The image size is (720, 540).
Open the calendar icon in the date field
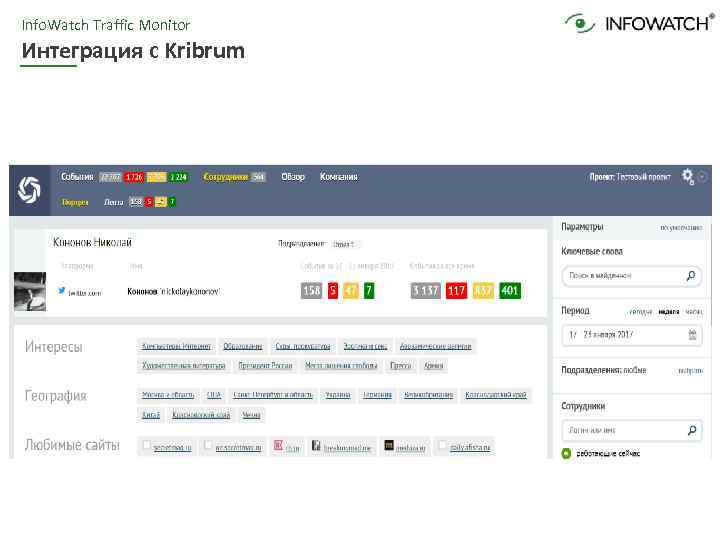(692, 335)
